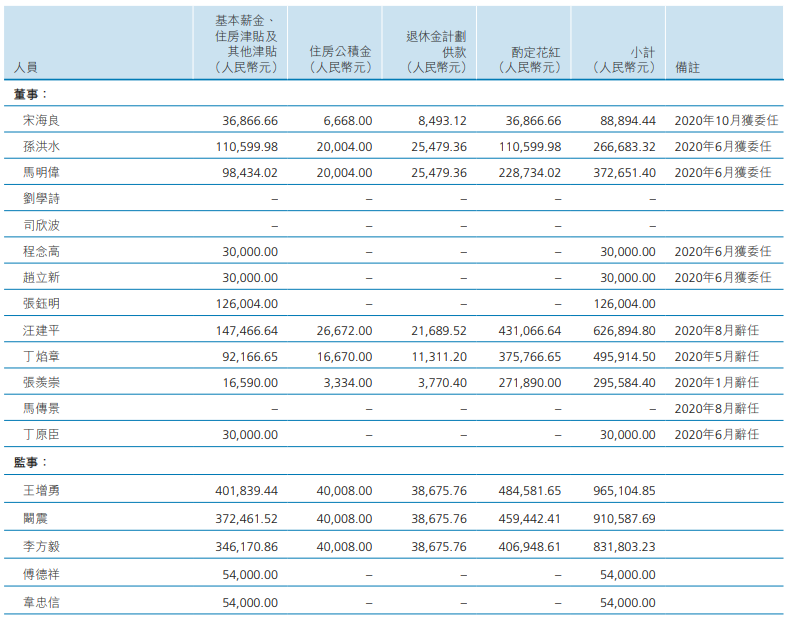Select the 監事 section heading
This screenshot has width=786, height=620.
click(x=30, y=462)
